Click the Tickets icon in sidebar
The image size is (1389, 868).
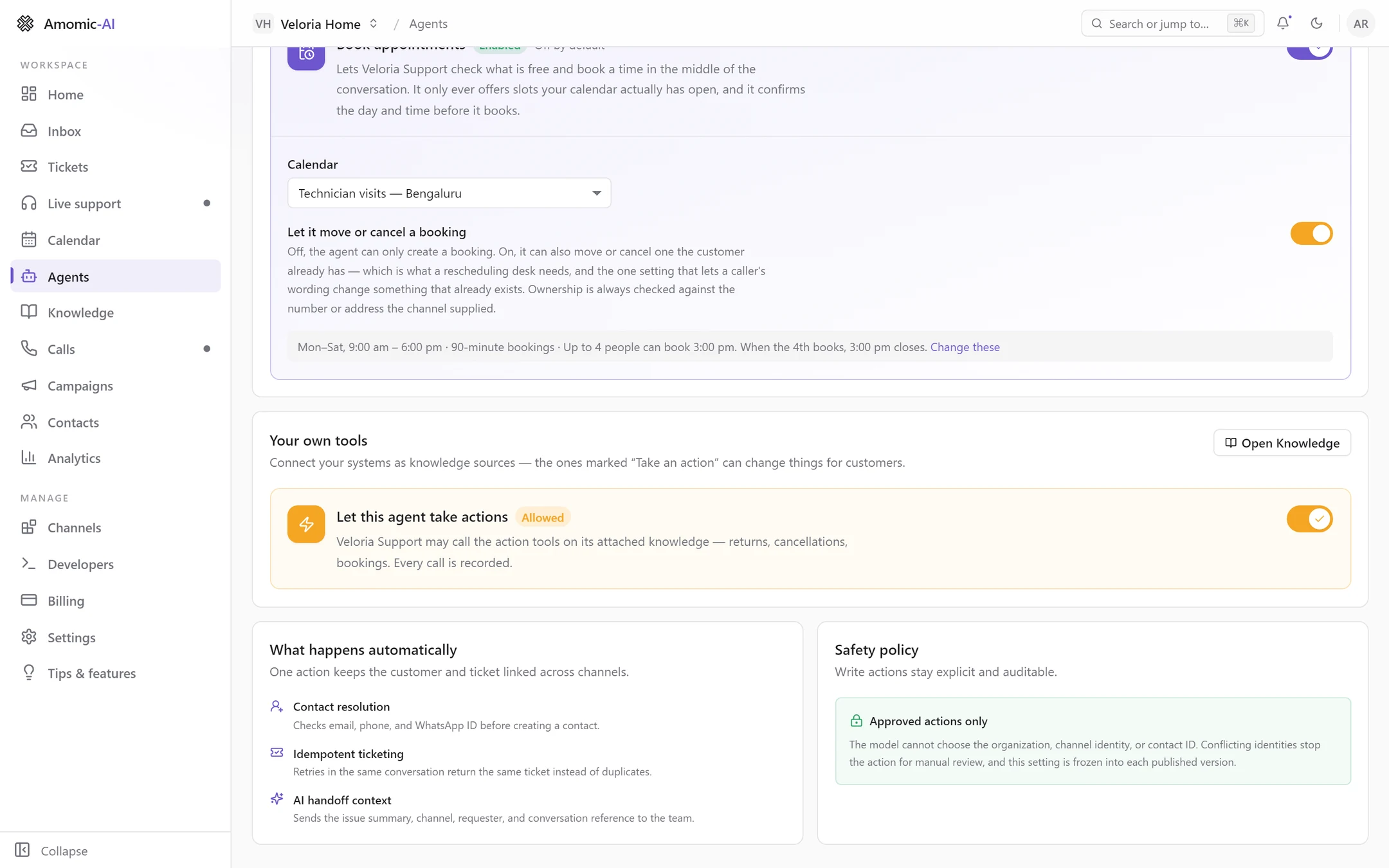29,167
